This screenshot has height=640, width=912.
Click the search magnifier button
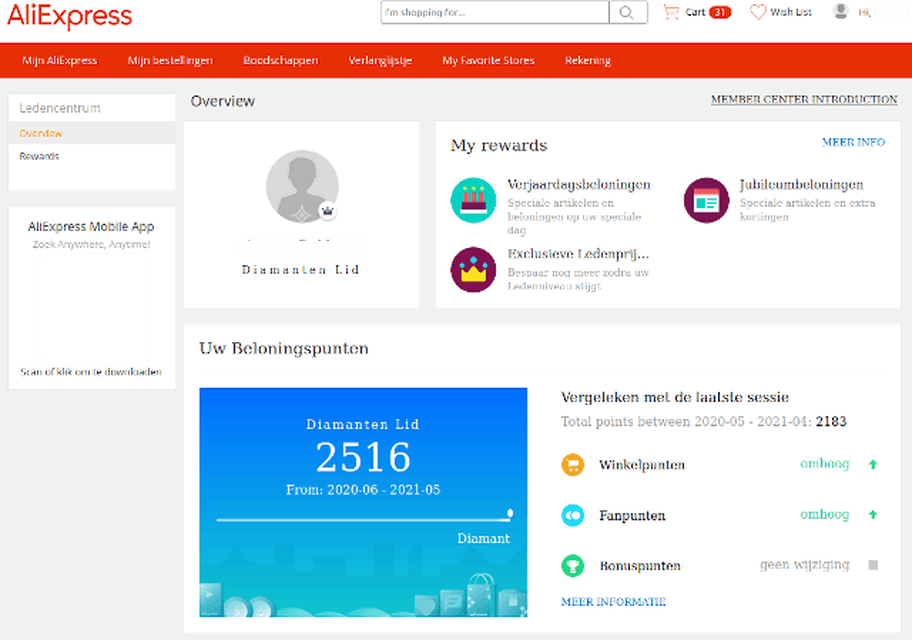628,12
